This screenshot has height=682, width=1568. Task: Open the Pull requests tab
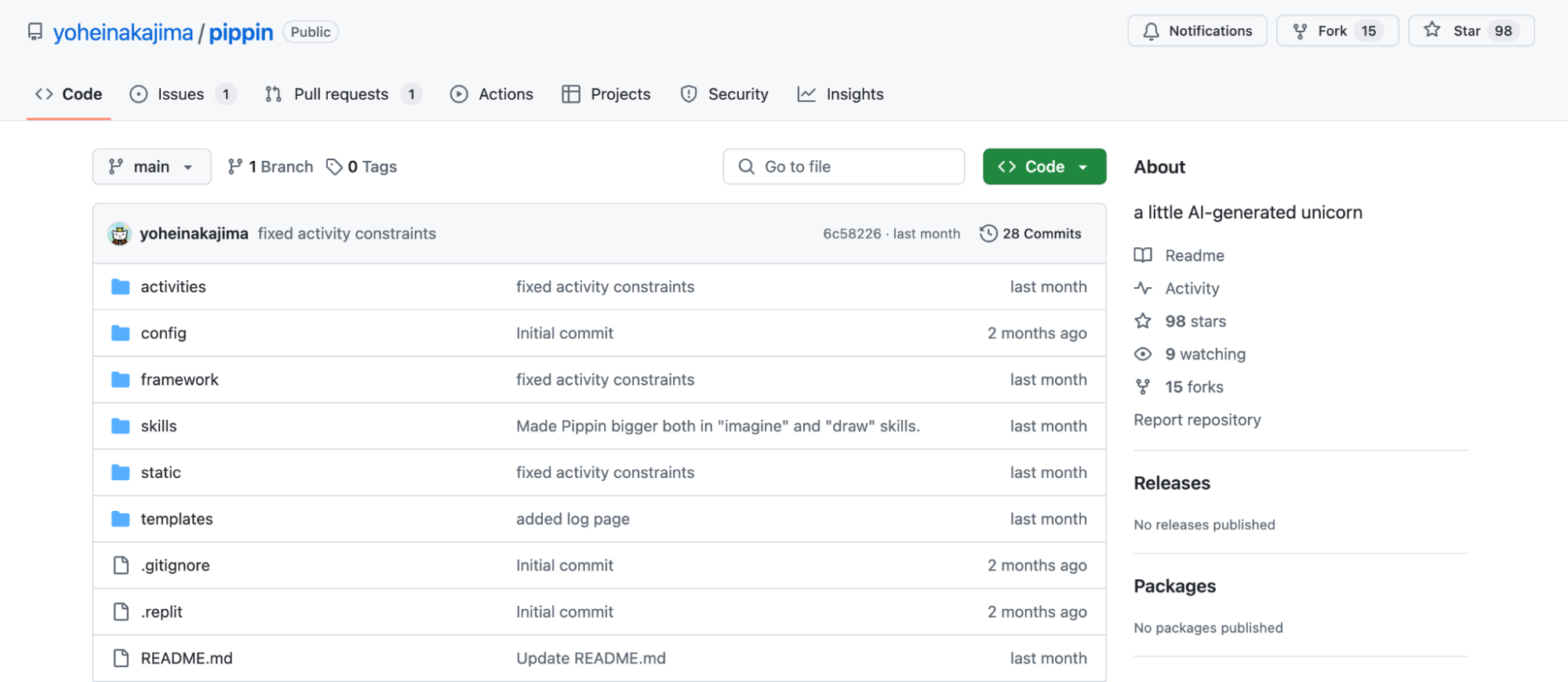pos(343,95)
